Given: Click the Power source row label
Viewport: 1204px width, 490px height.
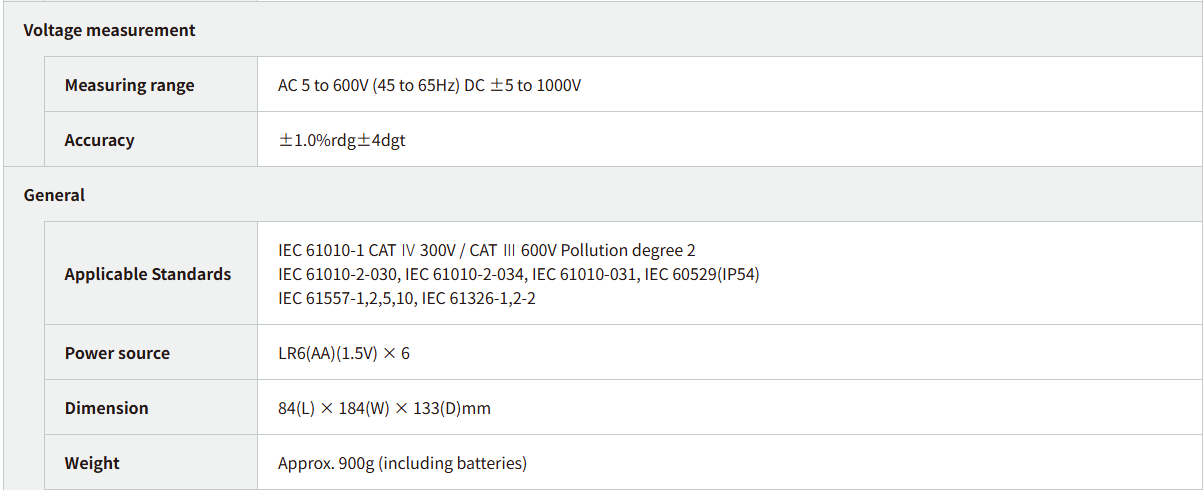Looking at the screenshot, I should [117, 353].
